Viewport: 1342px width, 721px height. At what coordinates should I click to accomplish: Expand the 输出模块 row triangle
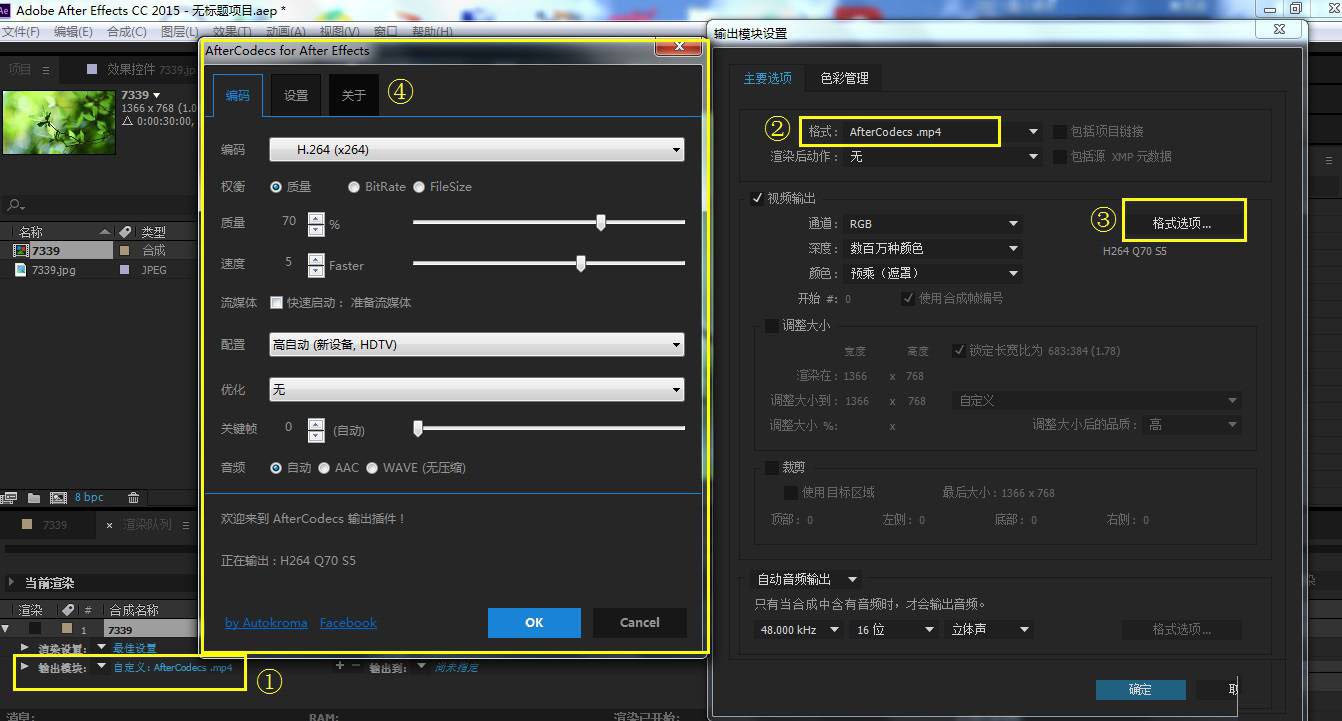click(x=24, y=666)
